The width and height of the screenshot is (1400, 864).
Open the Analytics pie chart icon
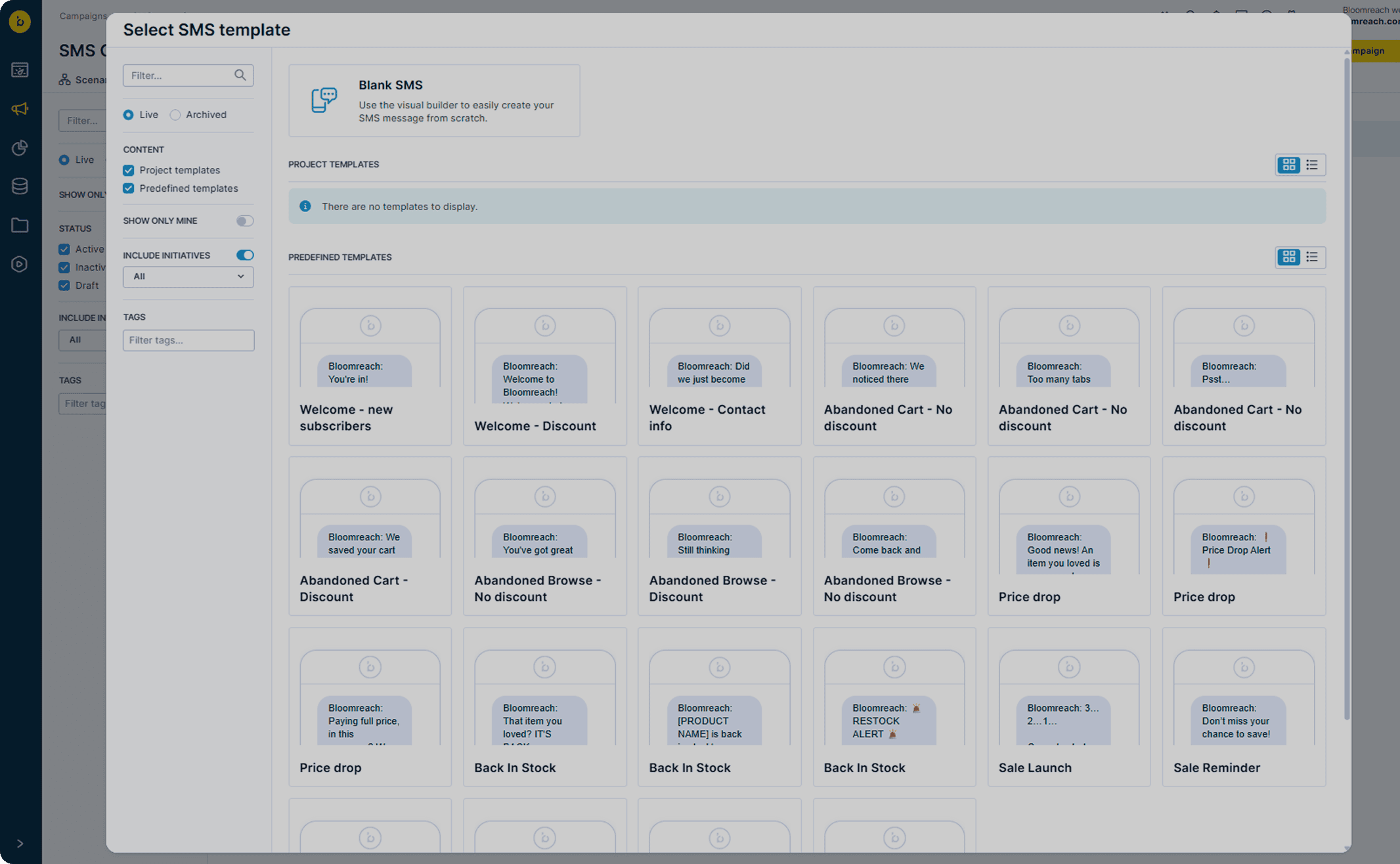pos(20,148)
